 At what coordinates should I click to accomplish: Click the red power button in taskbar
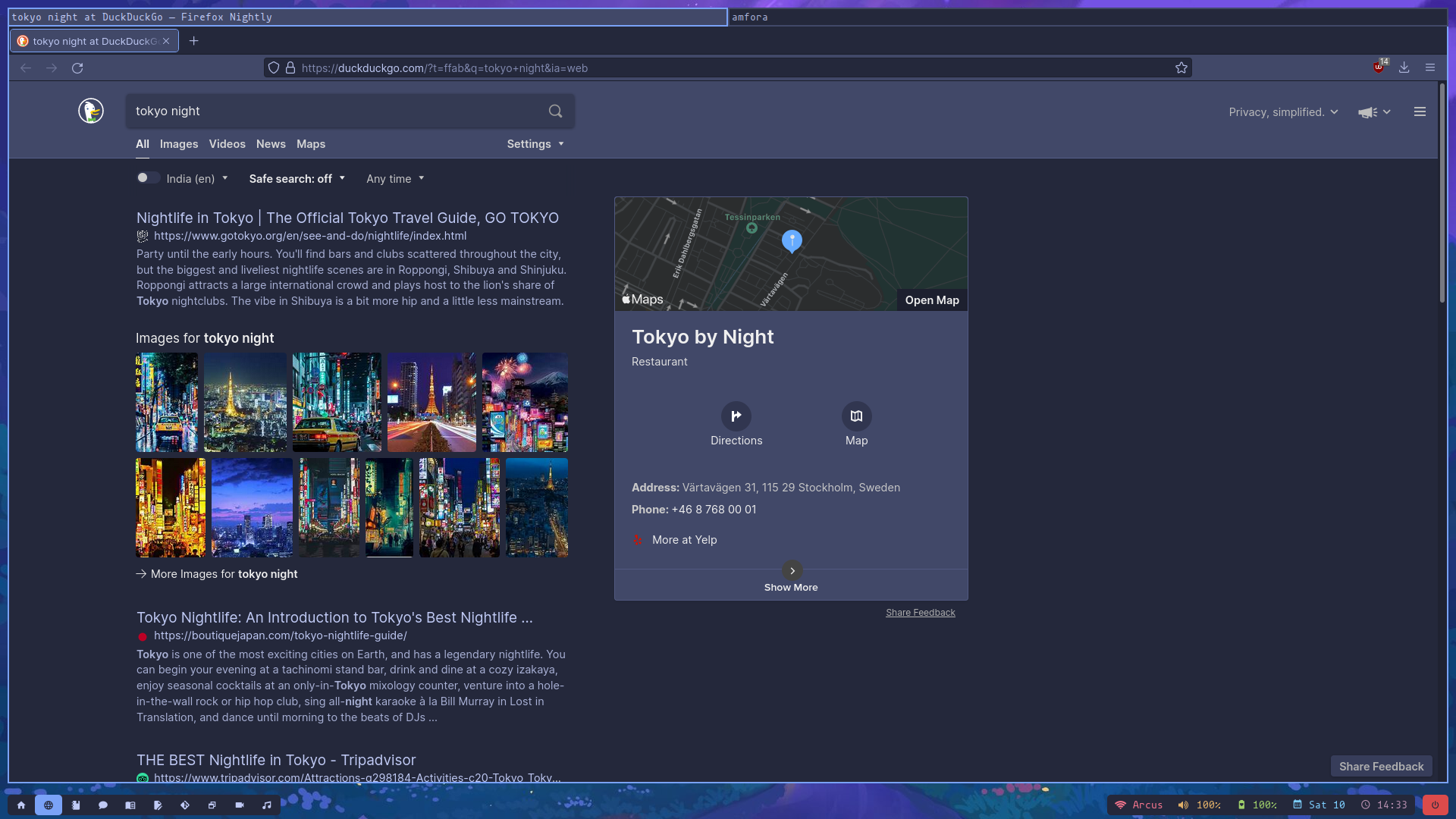click(1435, 805)
